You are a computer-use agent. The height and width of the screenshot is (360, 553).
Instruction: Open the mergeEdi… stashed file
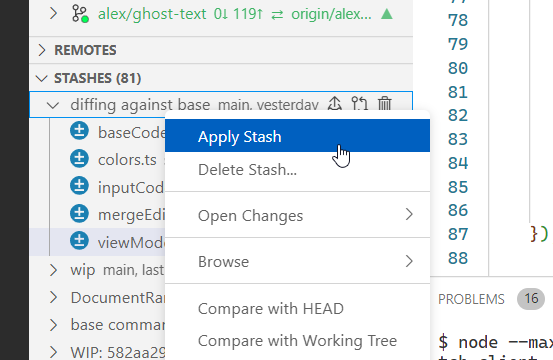[131, 215]
